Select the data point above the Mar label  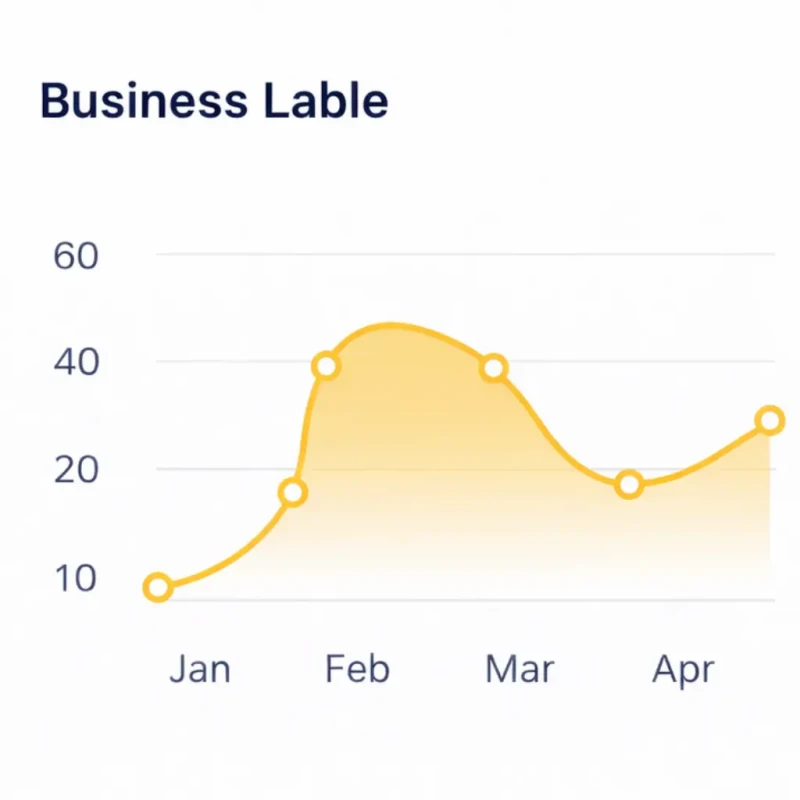pos(494,368)
